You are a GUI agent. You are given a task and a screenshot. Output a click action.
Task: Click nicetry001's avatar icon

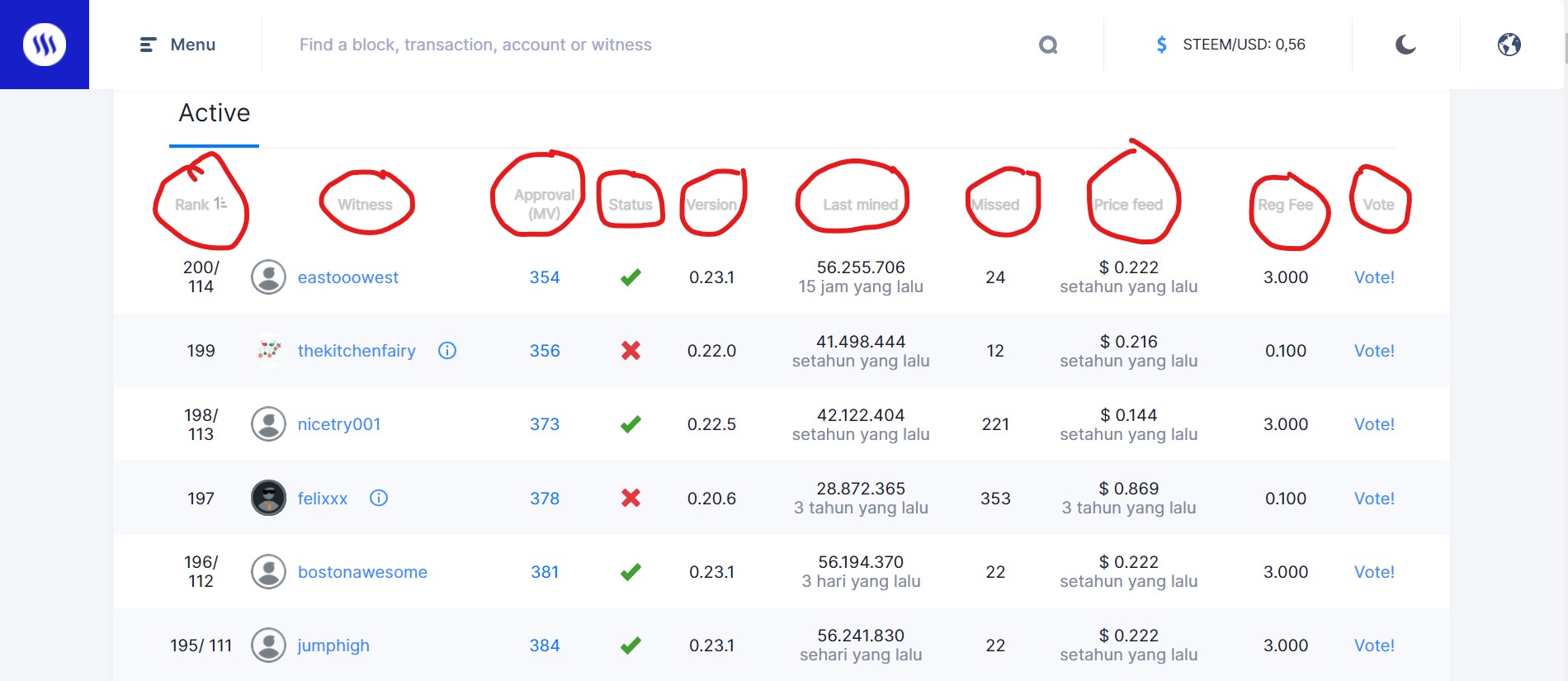pyautogui.click(x=268, y=424)
